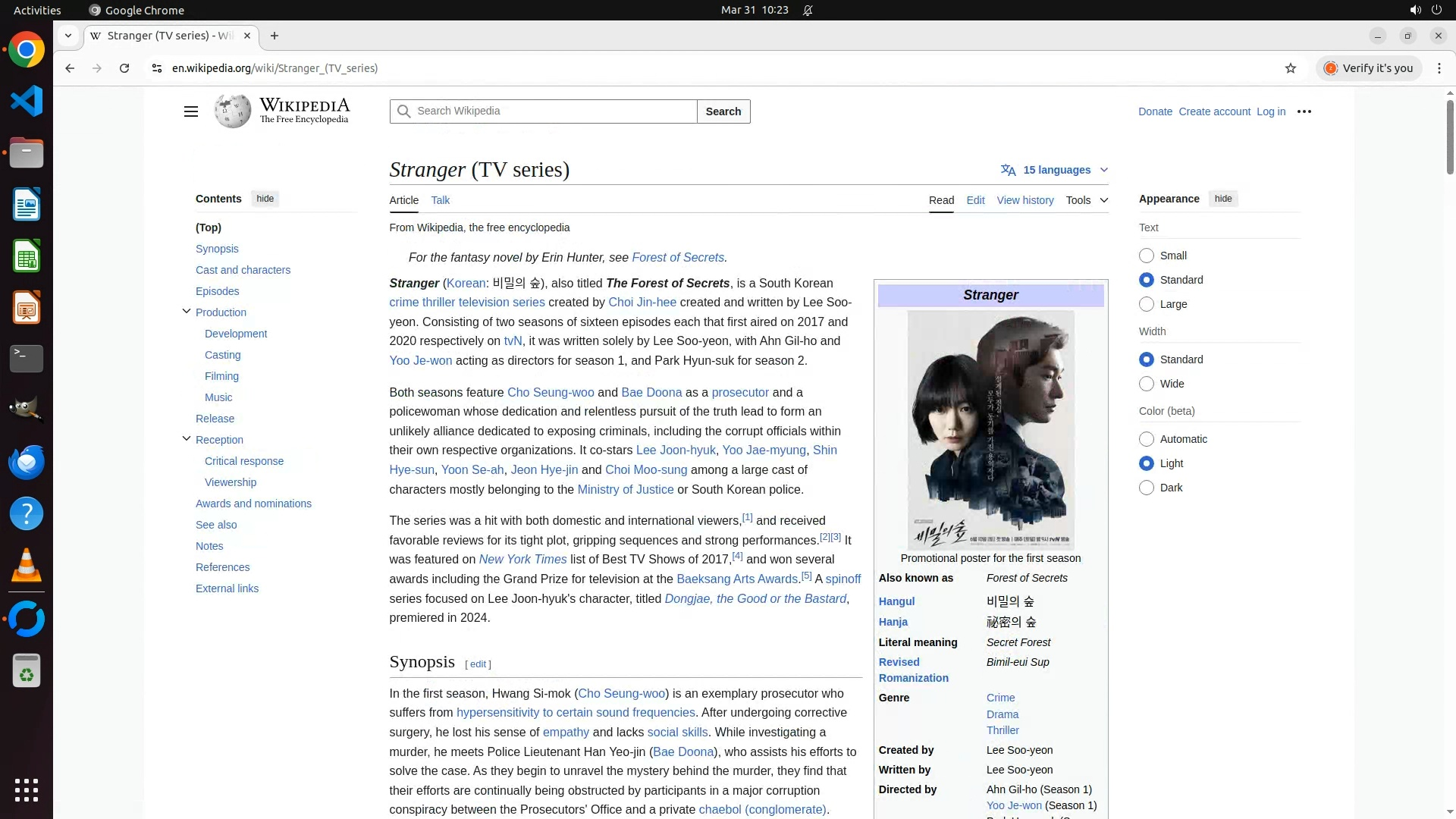The image size is (1456, 819).
Task: Collapse the Production section in contents
Action: tap(187, 312)
